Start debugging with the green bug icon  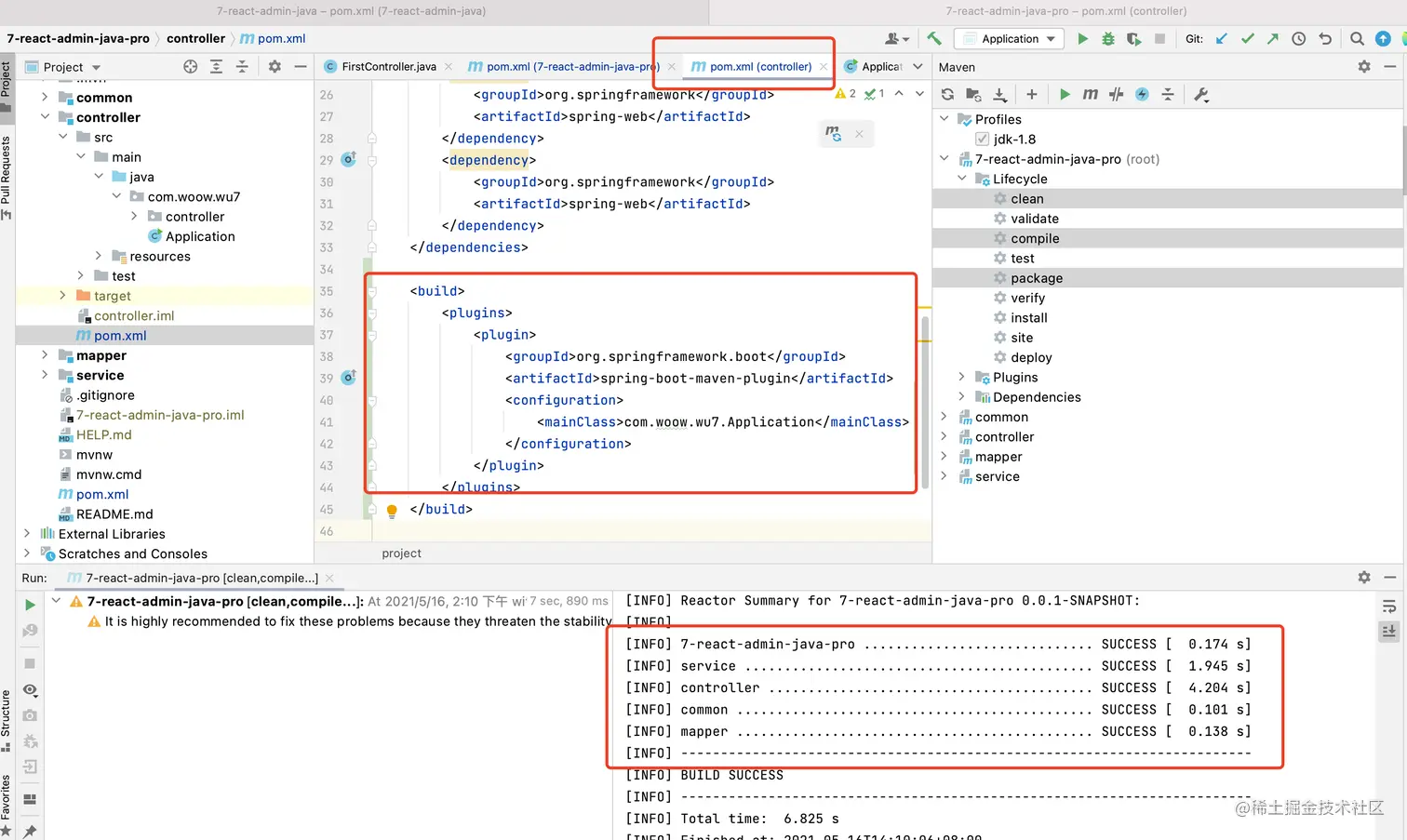pyautogui.click(x=1107, y=38)
